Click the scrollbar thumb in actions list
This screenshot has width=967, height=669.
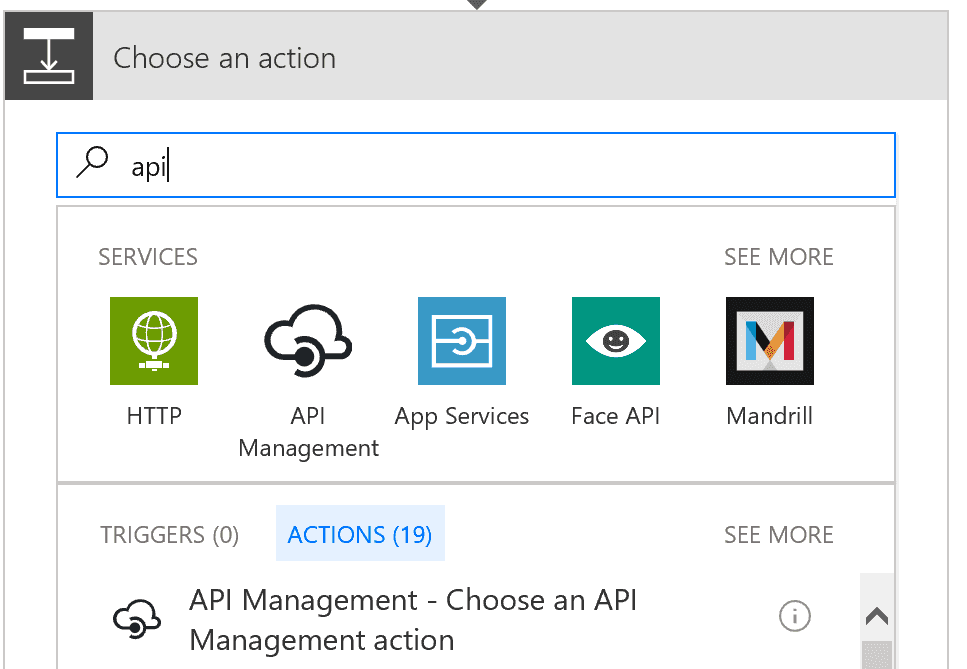click(x=876, y=655)
